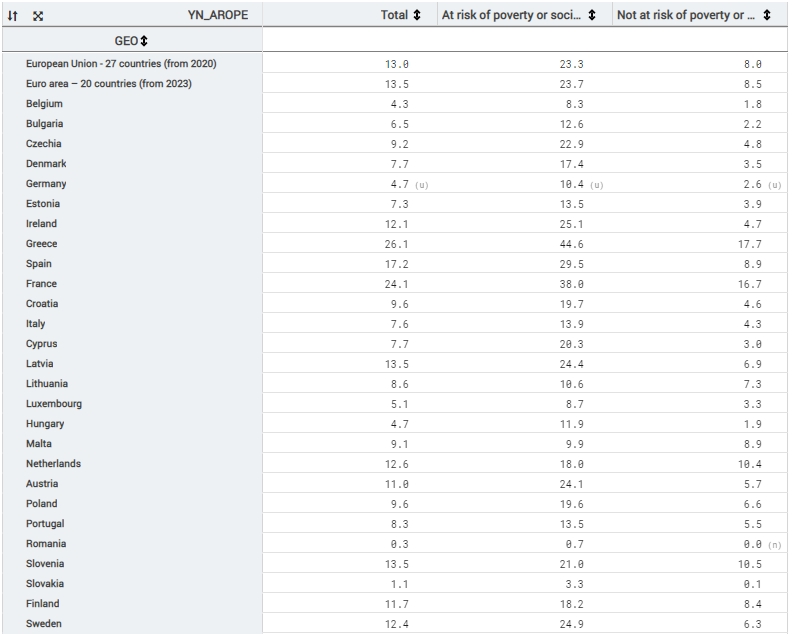The width and height of the screenshot is (795, 634).
Task: Click the Ireland row label
Action: (x=42, y=224)
